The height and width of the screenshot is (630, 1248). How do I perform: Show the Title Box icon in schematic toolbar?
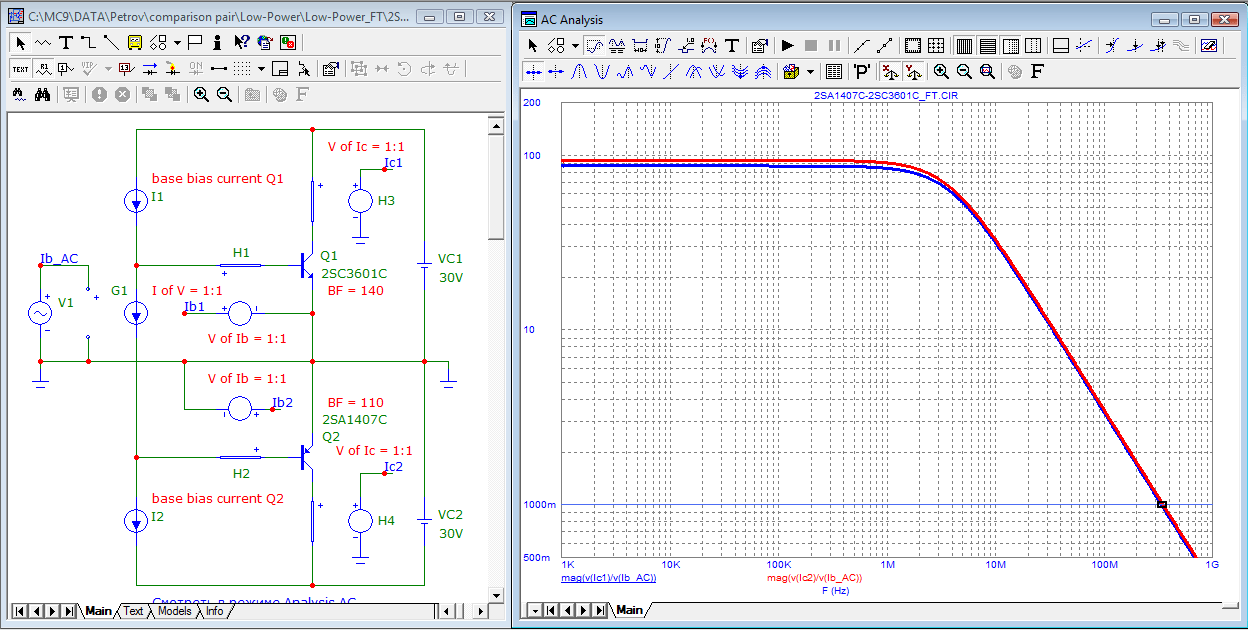tap(280, 69)
